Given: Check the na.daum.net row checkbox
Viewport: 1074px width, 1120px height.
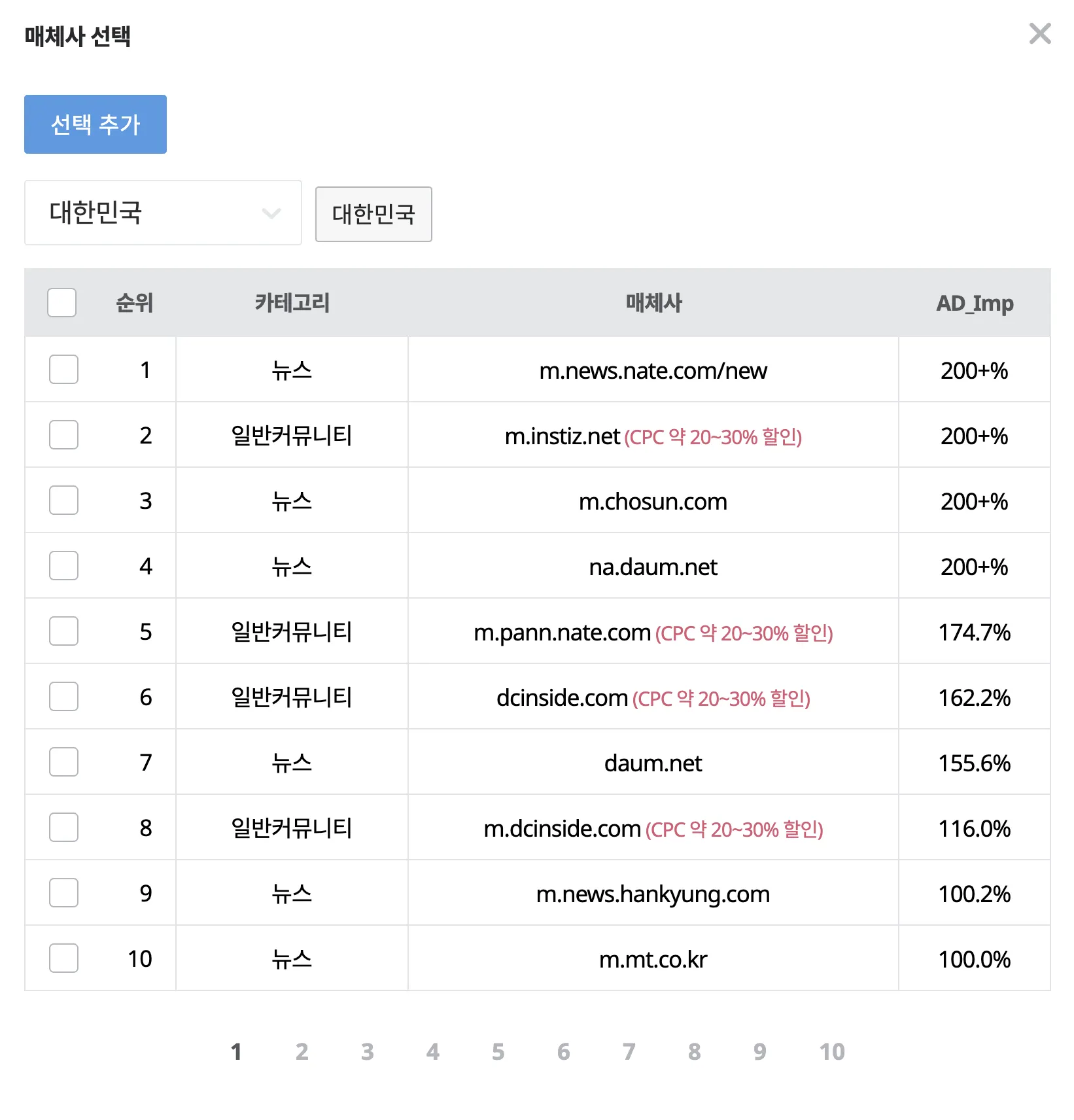Looking at the screenshot, I should coord(63,566).
